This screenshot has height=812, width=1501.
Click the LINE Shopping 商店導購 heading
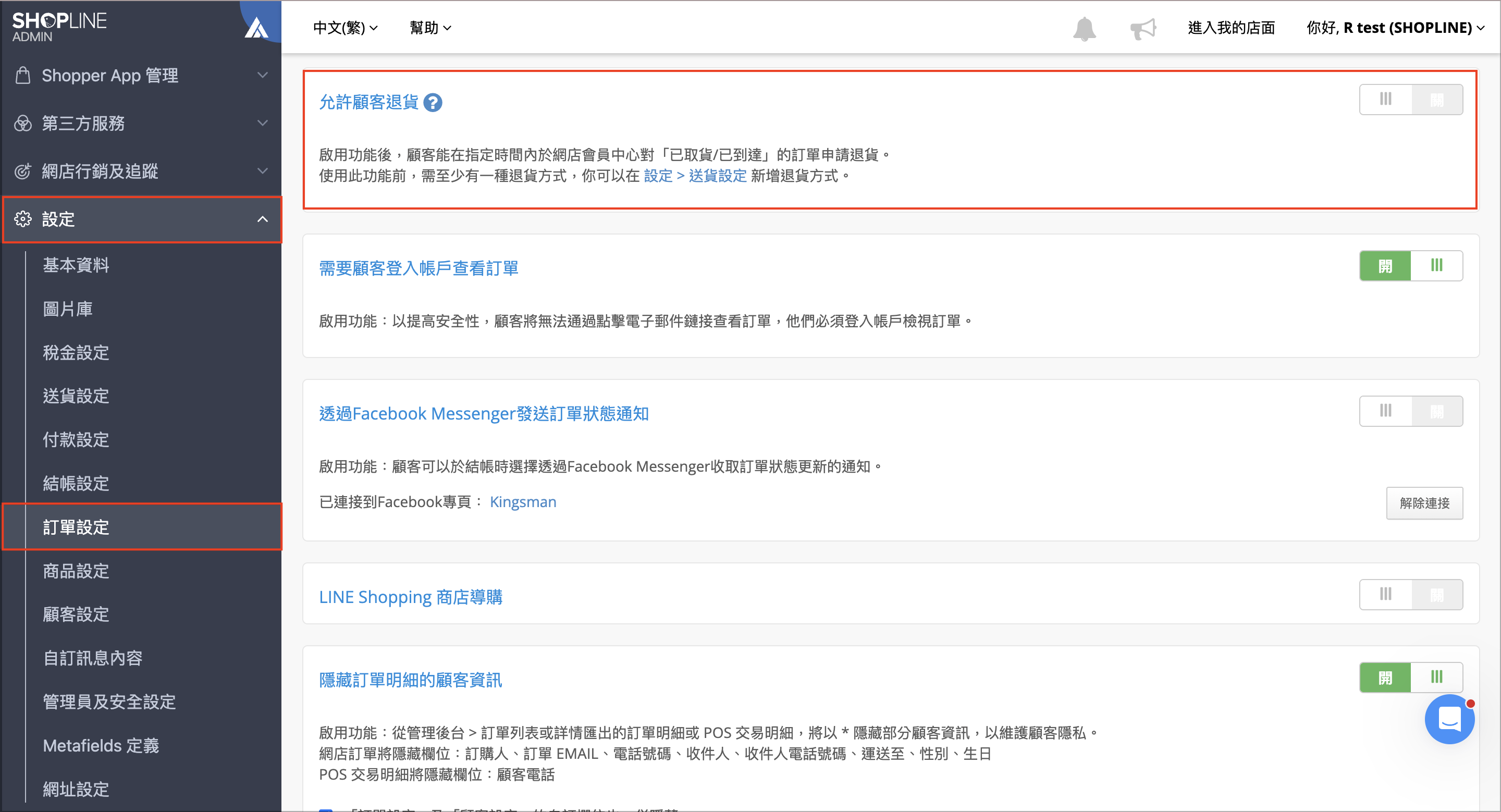(x=410, y=597)
